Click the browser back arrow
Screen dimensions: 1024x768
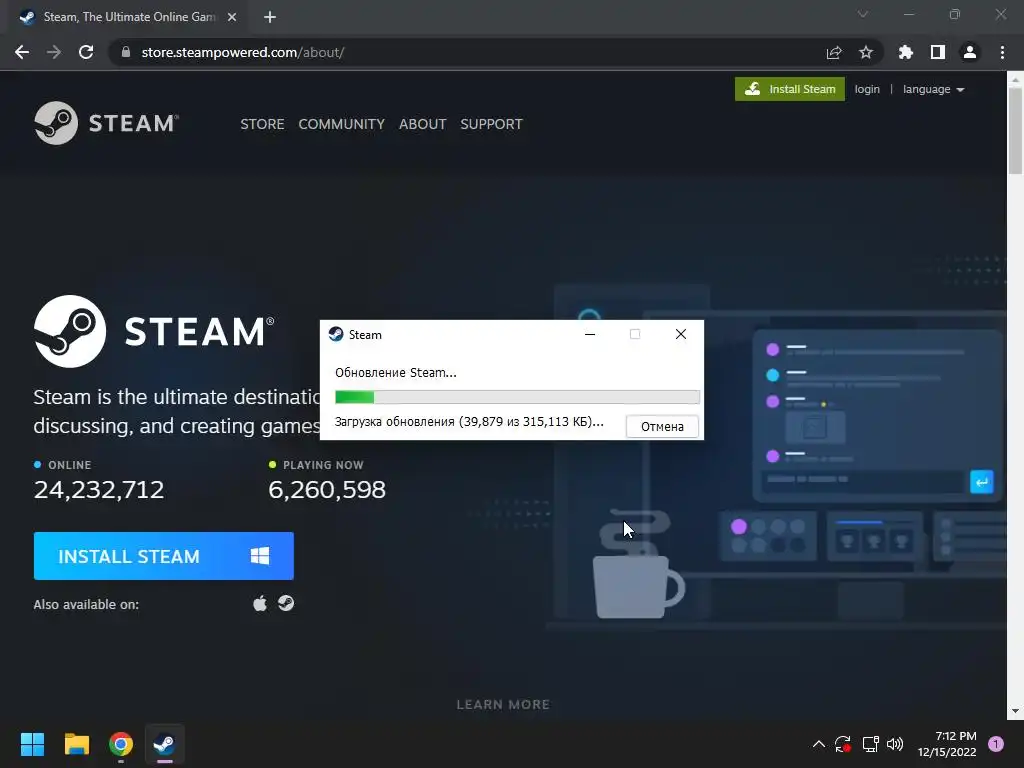click(x=22, y=52)
